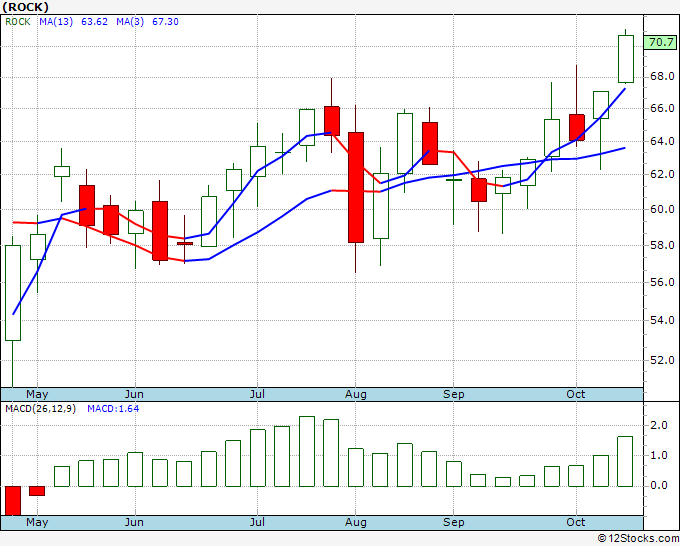Viewport: 680px width, 546px height.
Task: Select the ROCK legend label
Action: [18, 22]
